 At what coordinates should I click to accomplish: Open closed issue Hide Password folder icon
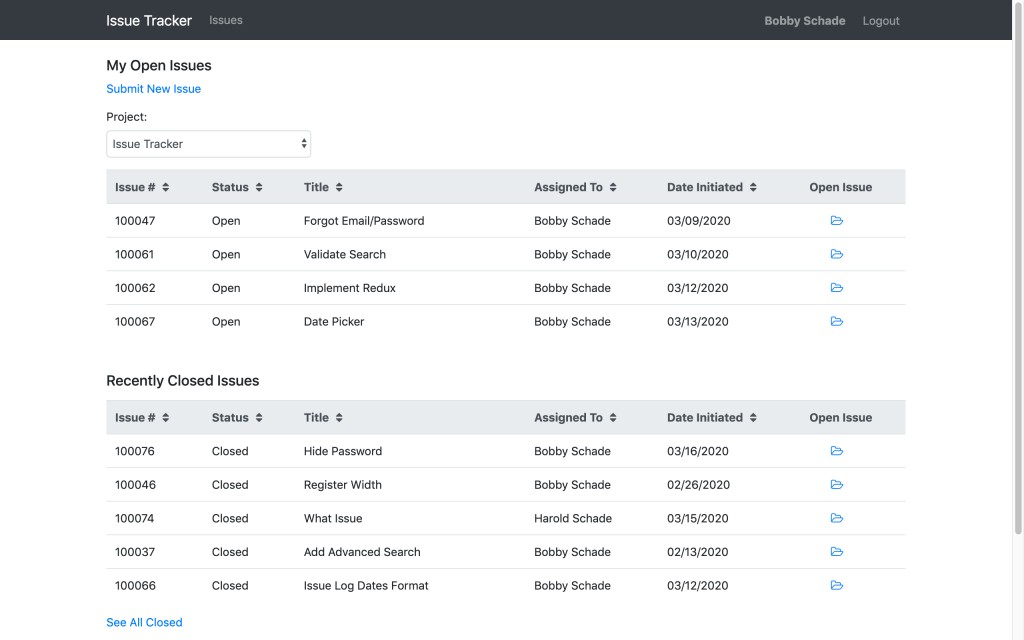coord(837,451)
